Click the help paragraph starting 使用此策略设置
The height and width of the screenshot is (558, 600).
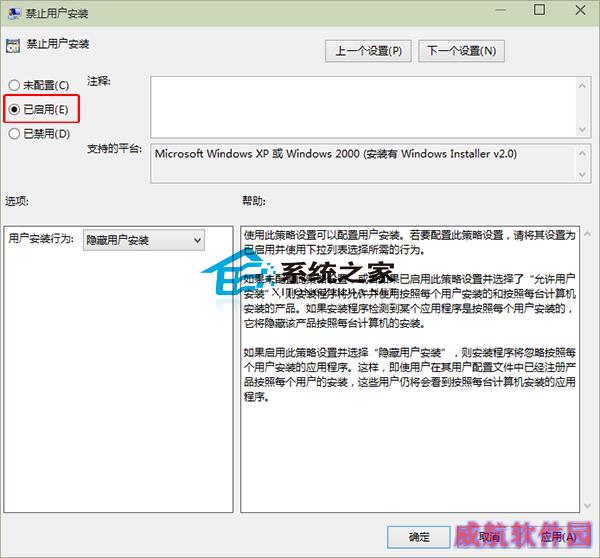(409, 242)
